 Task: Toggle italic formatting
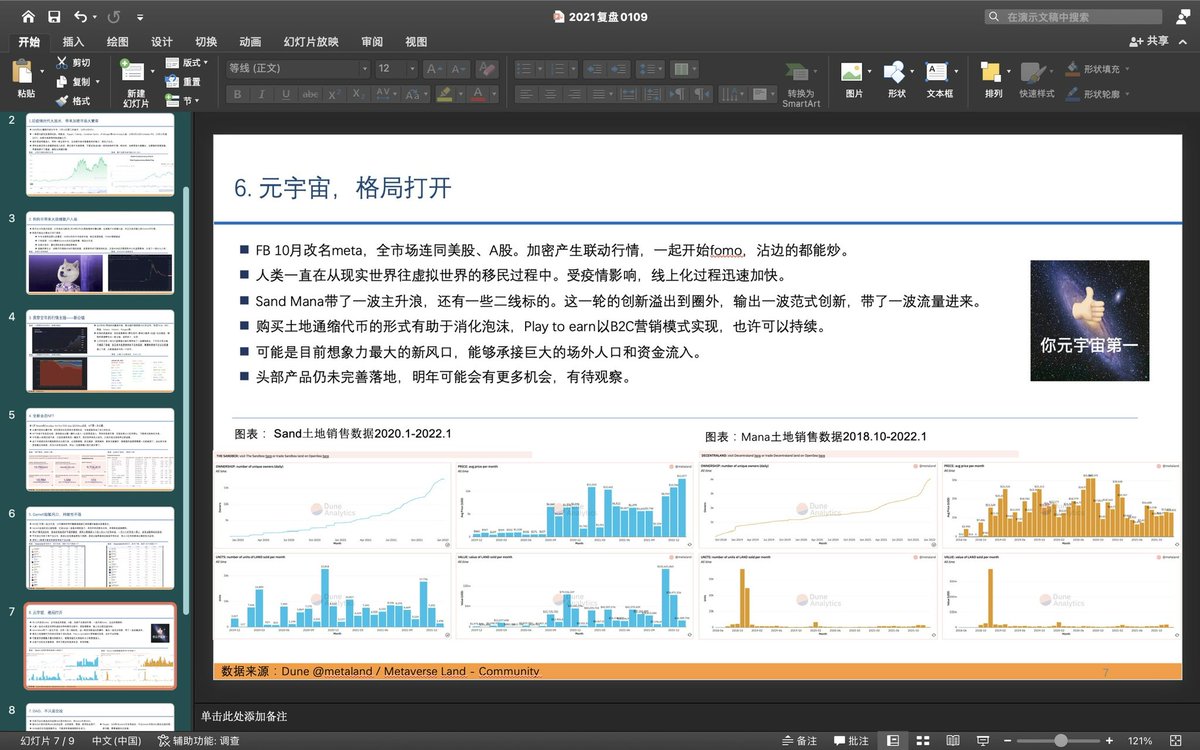263,95
